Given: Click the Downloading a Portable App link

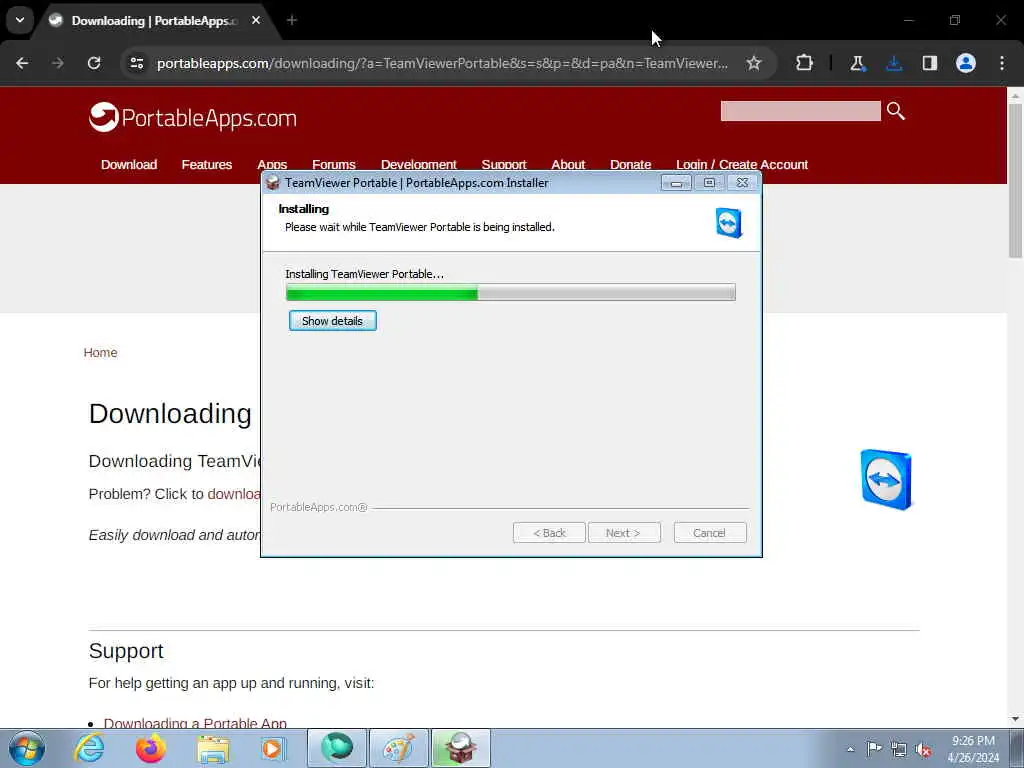Looking at the screenshot, I should [195, 723].
